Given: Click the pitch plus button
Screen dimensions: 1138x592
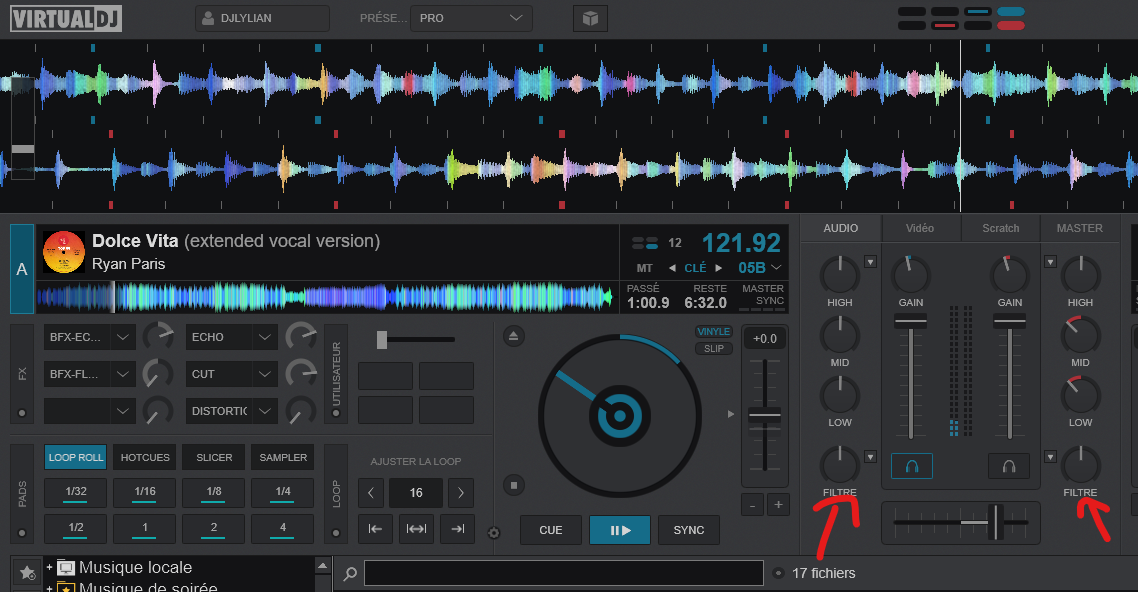Looking at the screenshot, I should pos(778,505).
